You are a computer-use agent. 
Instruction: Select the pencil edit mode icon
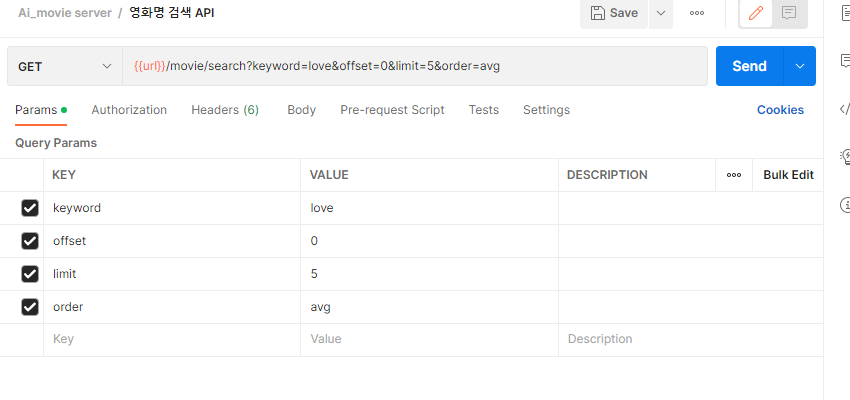(756, 12)
